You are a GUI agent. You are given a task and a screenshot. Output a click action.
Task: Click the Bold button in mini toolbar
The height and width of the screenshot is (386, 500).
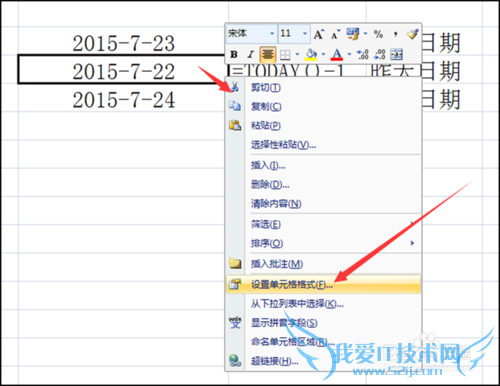[x=234, y=54]
